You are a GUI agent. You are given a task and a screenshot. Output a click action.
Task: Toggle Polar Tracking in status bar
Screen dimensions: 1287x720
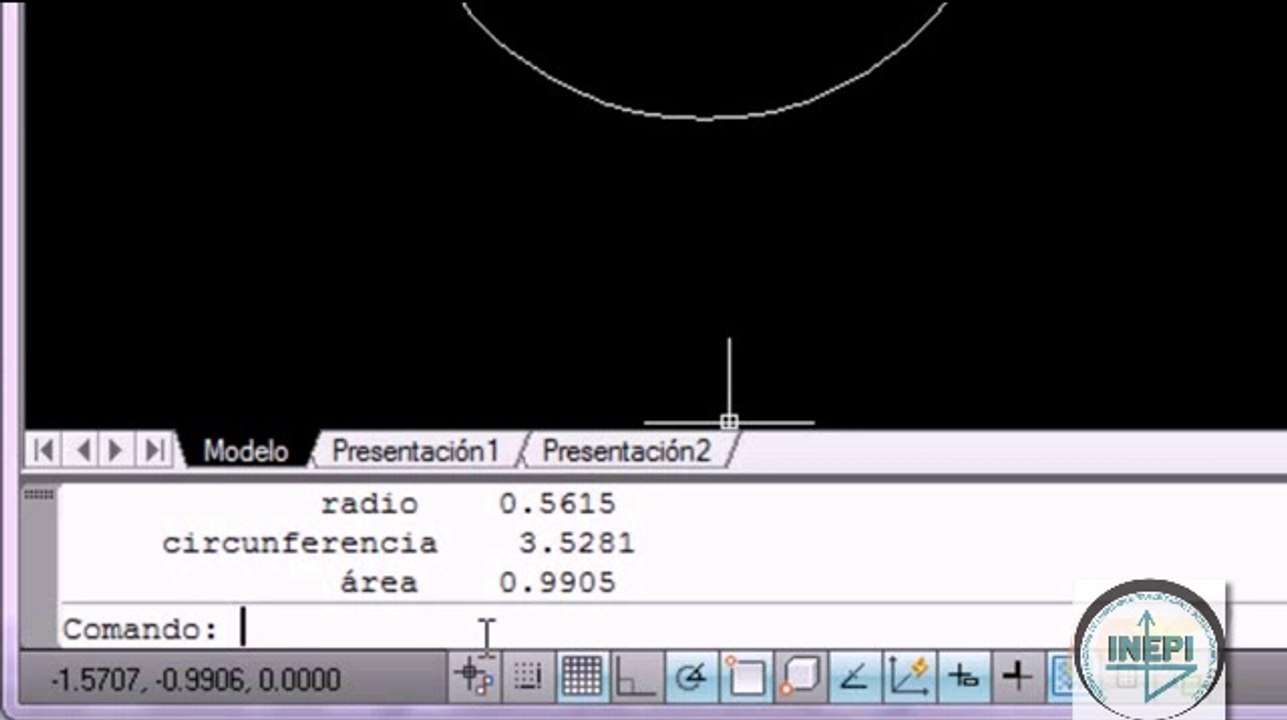pyautogui.click(x=689, y=678)
